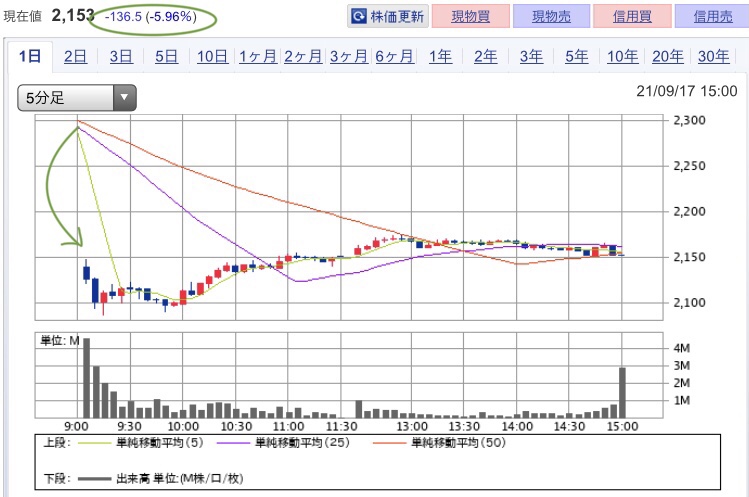This screenshot has height=497, width=749.
Task: Click the 株価更新 button label
Action: pos(397,17)
